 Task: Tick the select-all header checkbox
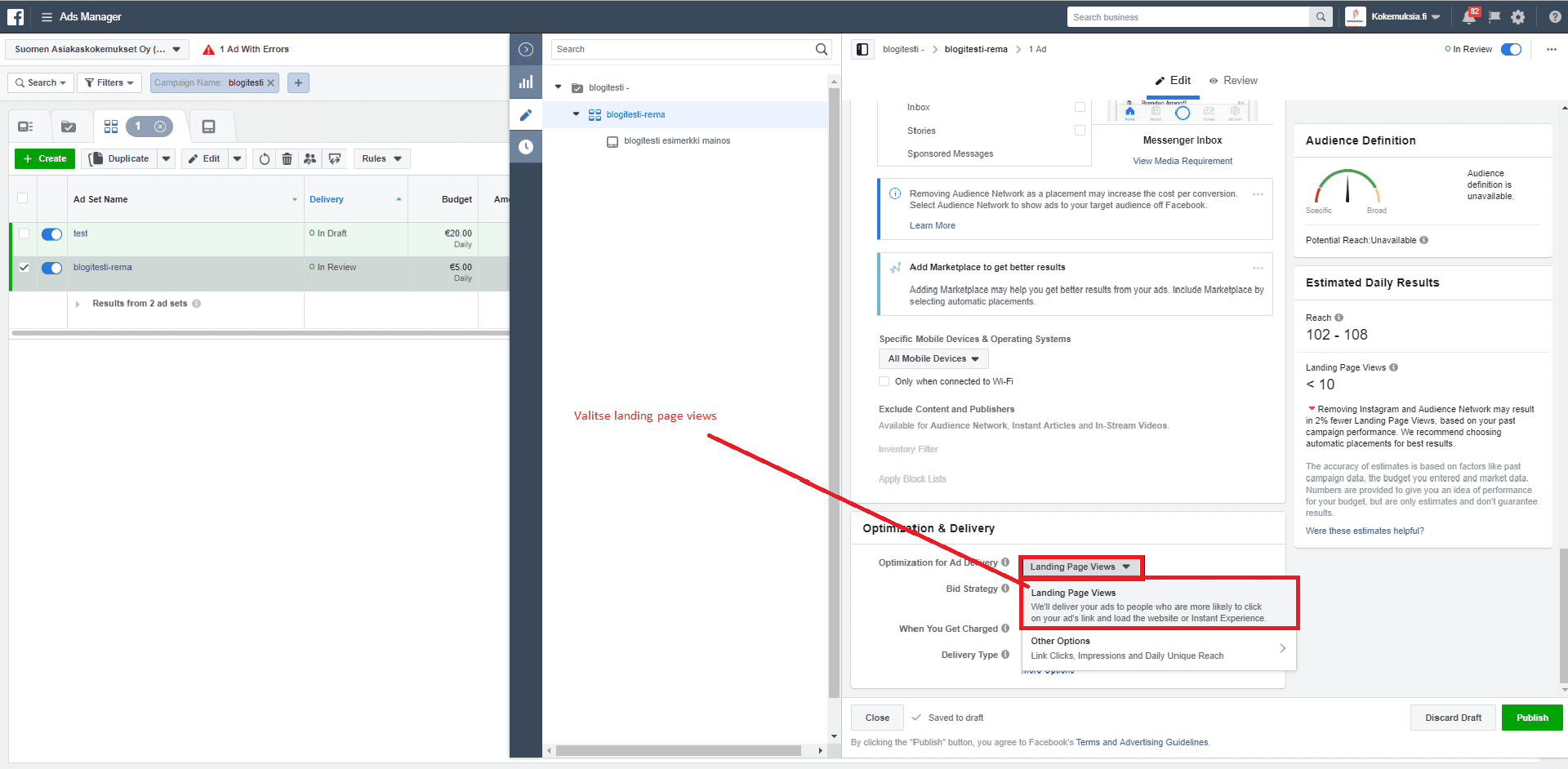click(x=22, y=198)
